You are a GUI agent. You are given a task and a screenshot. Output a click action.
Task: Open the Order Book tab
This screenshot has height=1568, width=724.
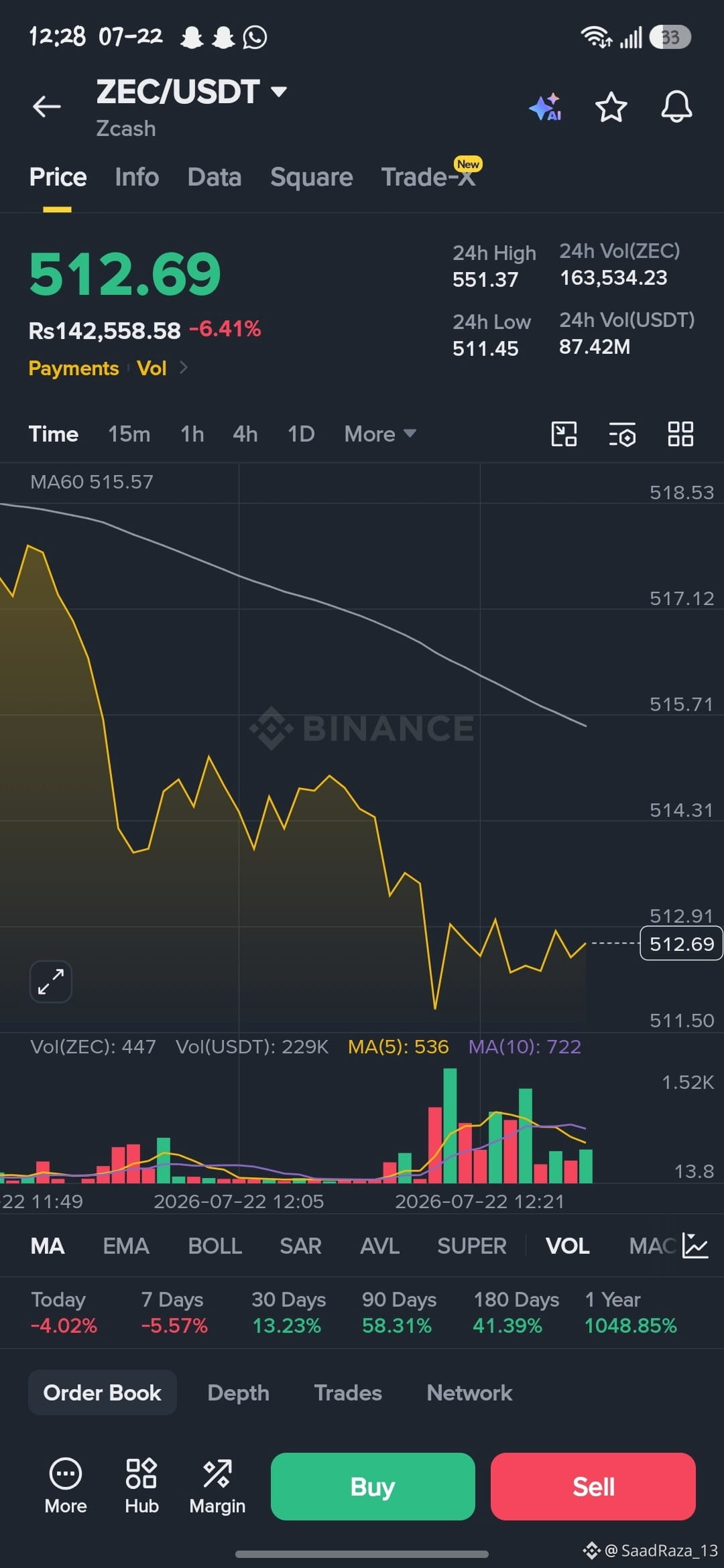(103, 1392)
